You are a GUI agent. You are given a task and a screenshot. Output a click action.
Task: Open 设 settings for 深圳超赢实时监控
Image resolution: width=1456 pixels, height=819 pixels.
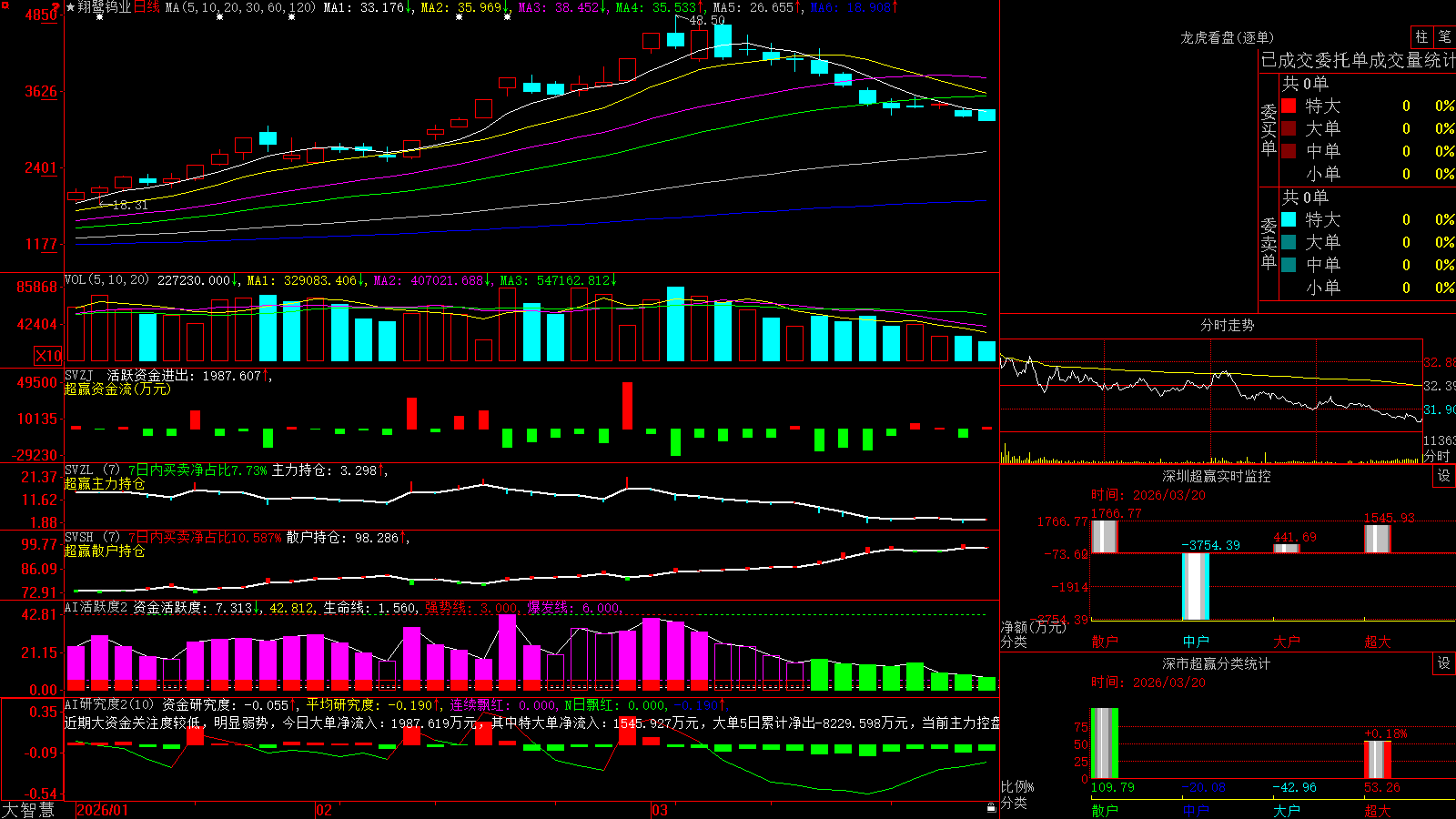pos(1444,476)
